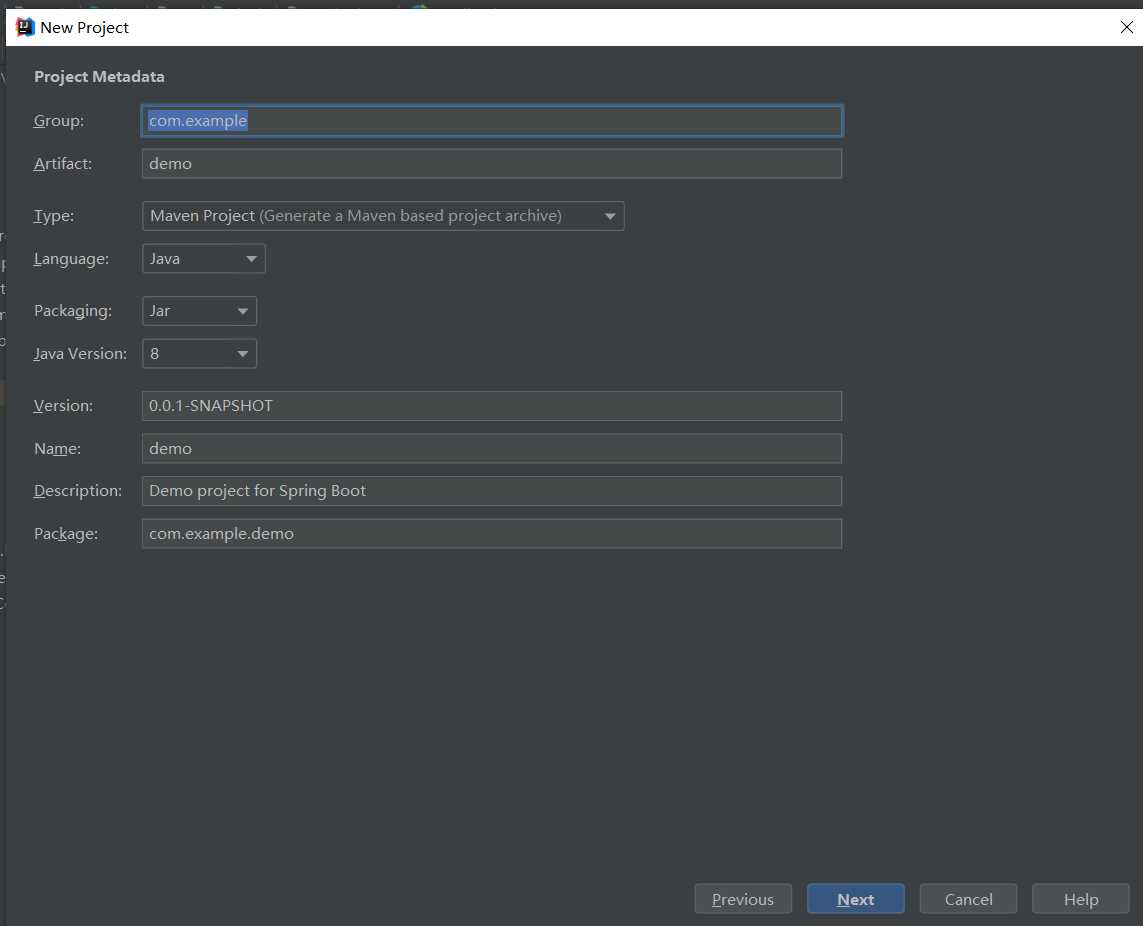This screenshot has height=926, width=1143.
Task: Click the Package label
Action: [66, 534]
